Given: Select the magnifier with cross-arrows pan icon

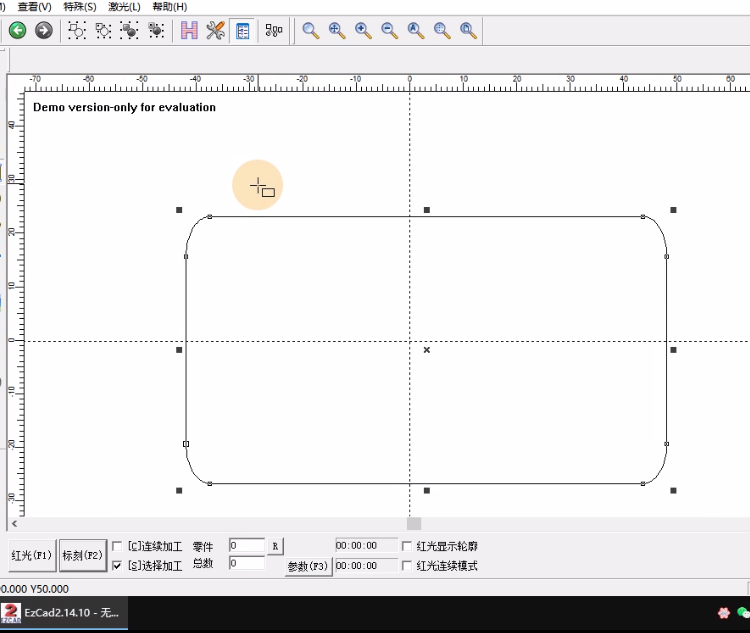Looking at the screenshot, I should [337, 31].
